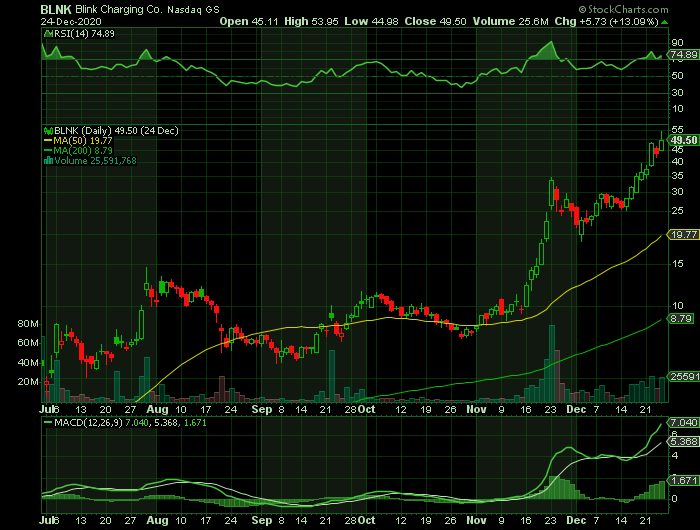
Task: Click the Open 45.11 value
Action: click(x=250, y=21)
